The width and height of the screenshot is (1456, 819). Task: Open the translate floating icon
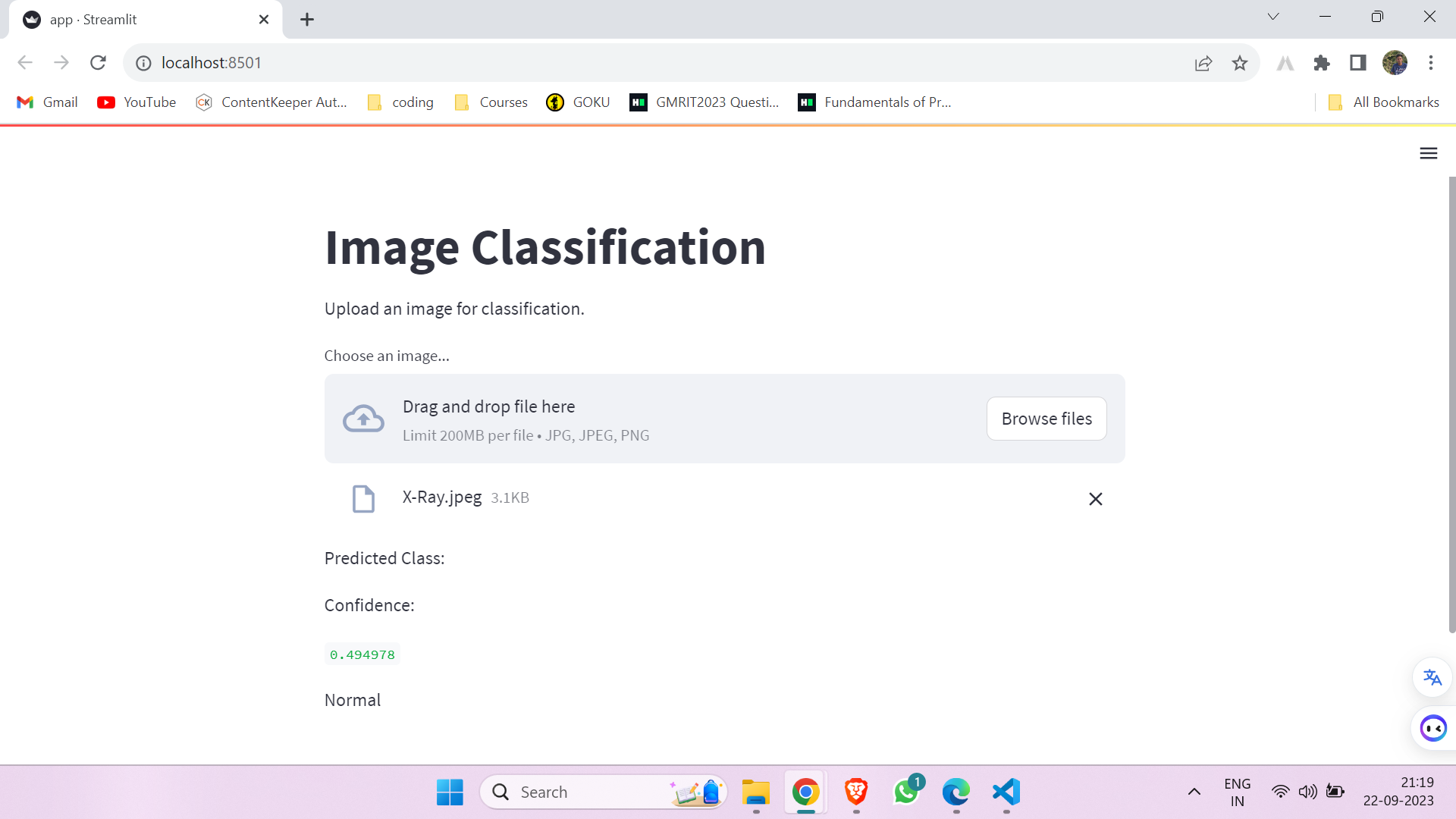pos(1432,677)
